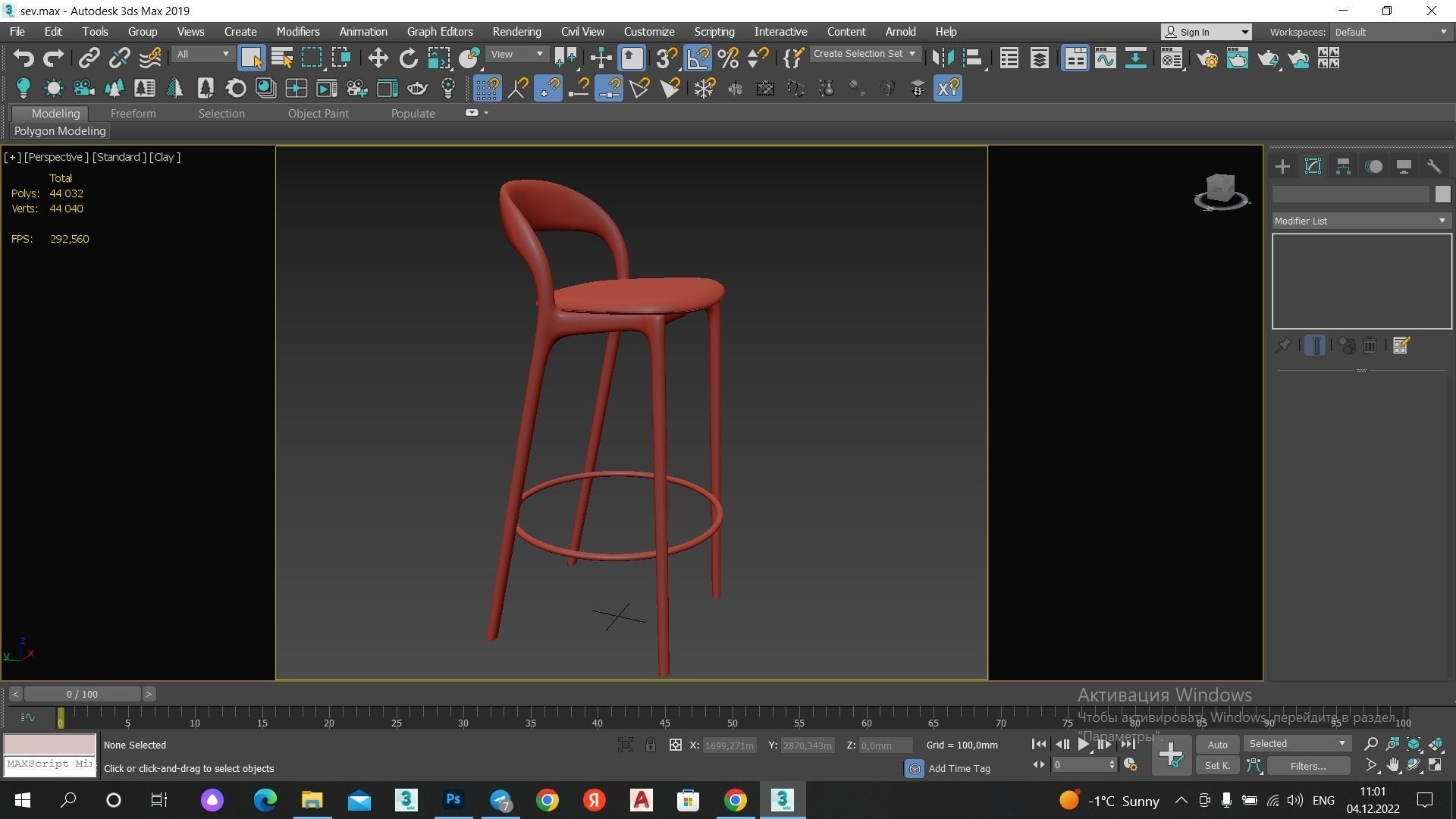Activate the Select Object tool
1456x819 pixels.
pyautogui.click(x=251, y=58)
